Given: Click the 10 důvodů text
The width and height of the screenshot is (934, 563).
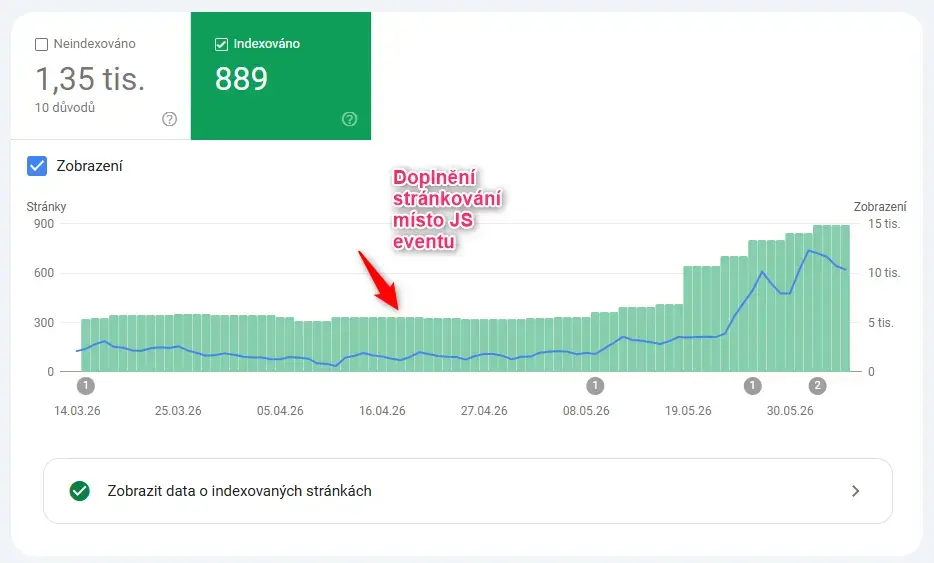Looking at the screenshot, I should tap(65, 108).
